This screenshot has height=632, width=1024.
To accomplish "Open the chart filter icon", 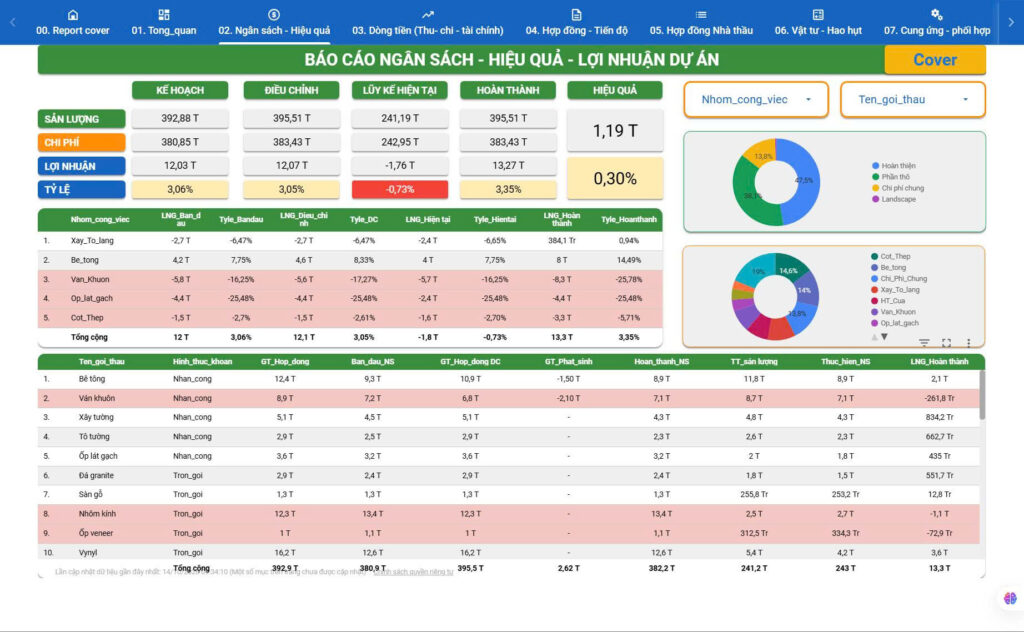I will click(923, 342).
